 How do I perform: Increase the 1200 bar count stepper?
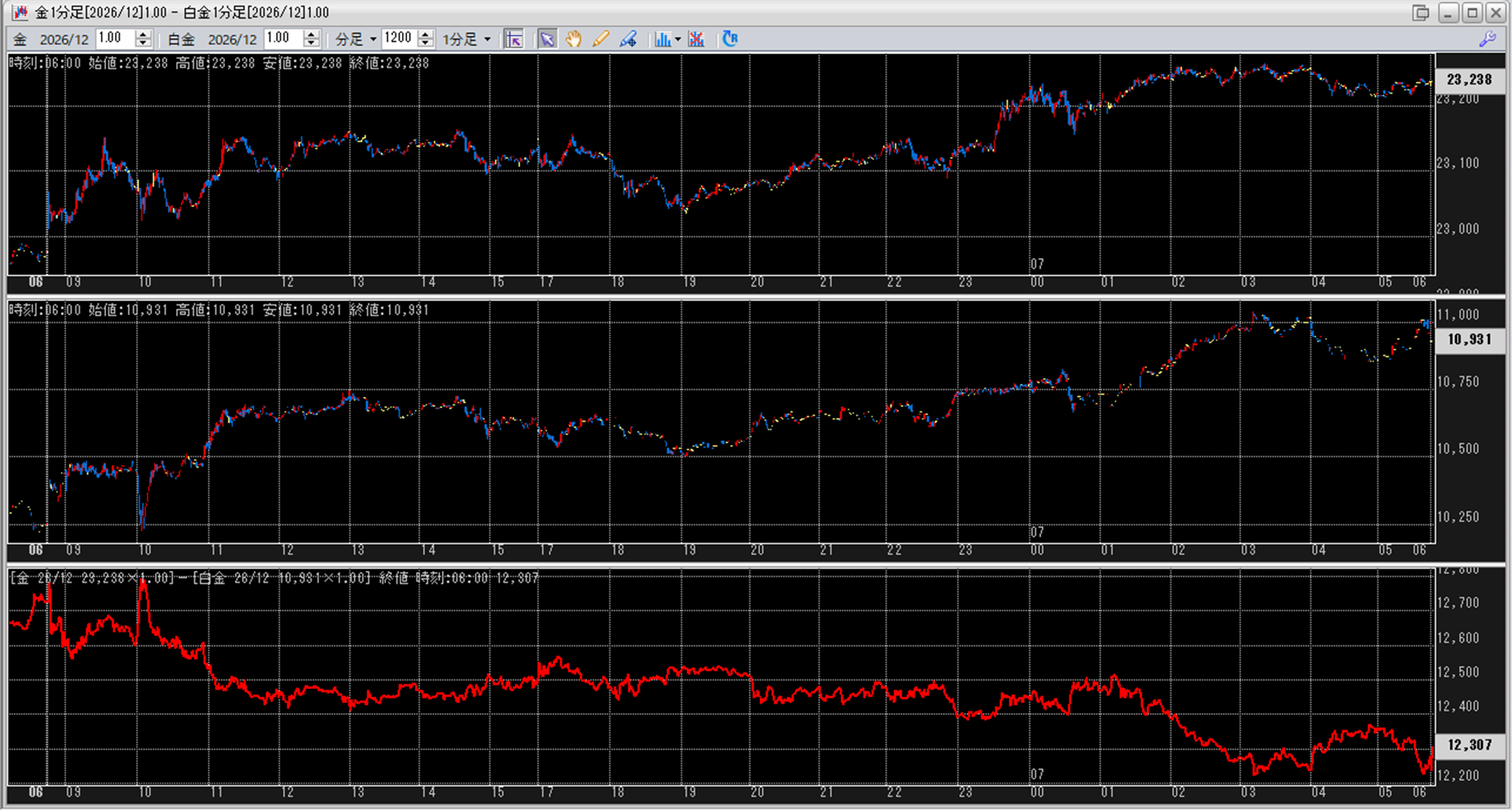(x=426, y=35)
